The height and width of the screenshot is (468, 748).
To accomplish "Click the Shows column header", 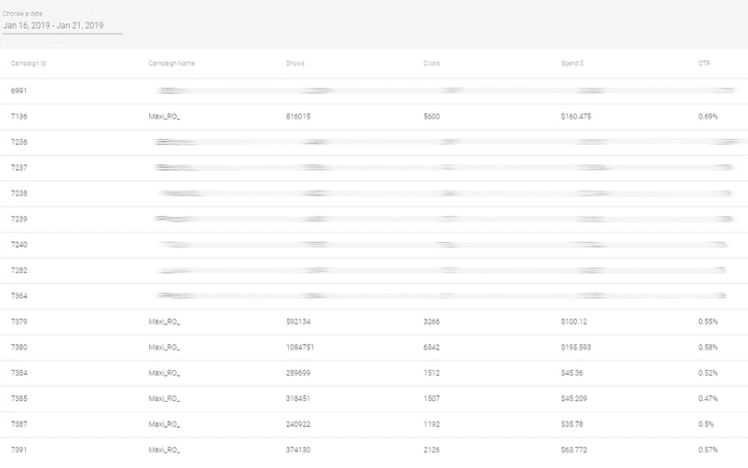I will [295, 63].
